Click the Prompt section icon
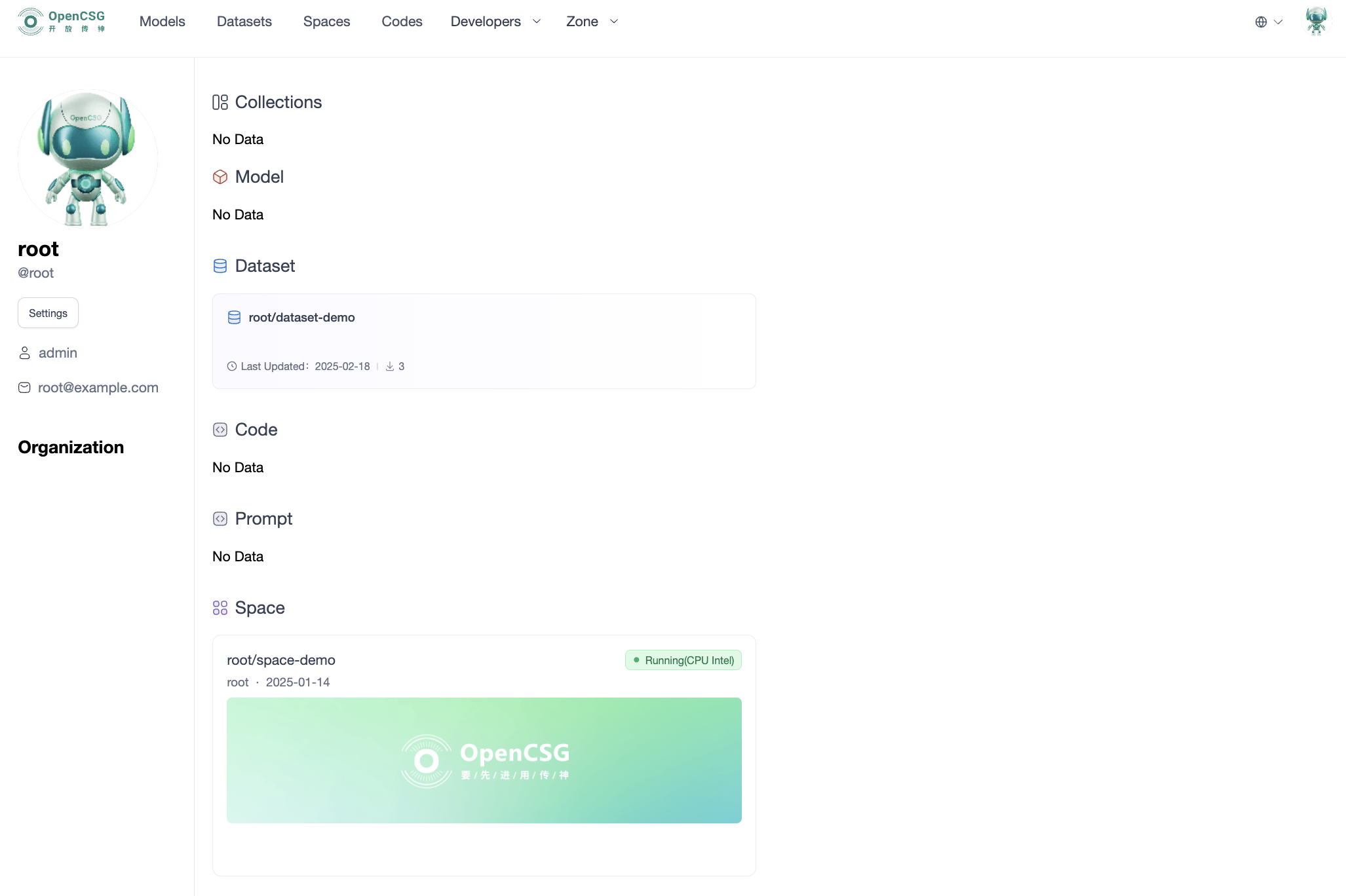 coord(220,519)
